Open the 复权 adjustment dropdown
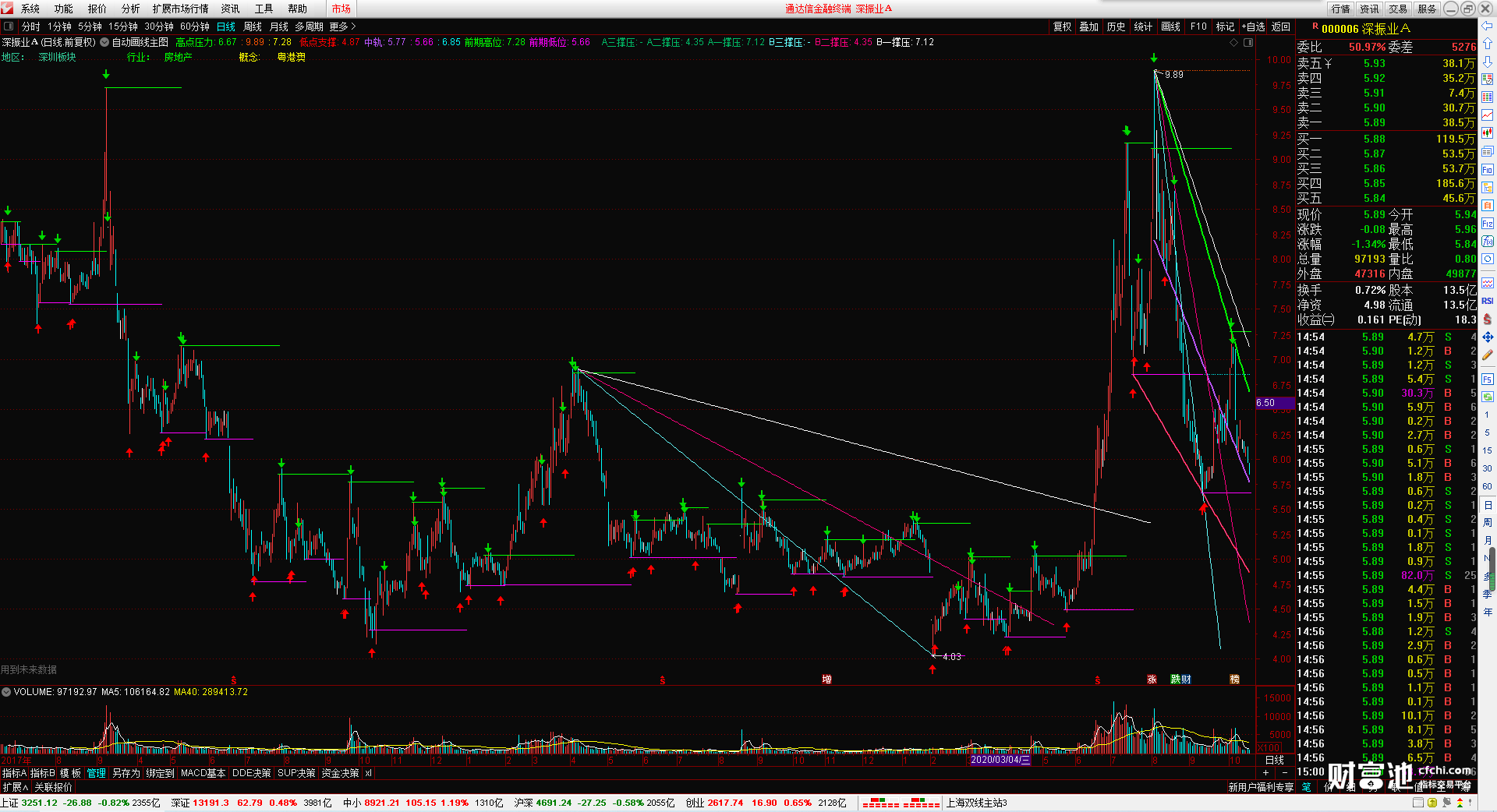 coord(1063,26)
